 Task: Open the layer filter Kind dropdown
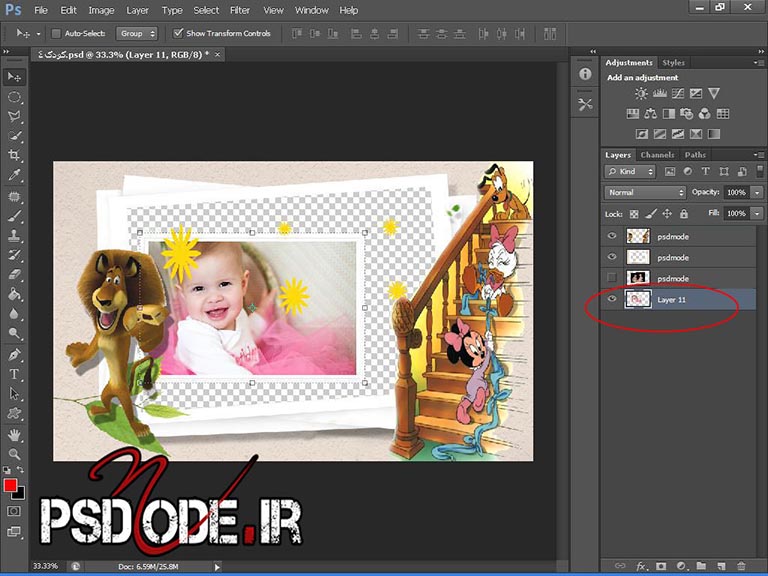click(x=630, y=171)
